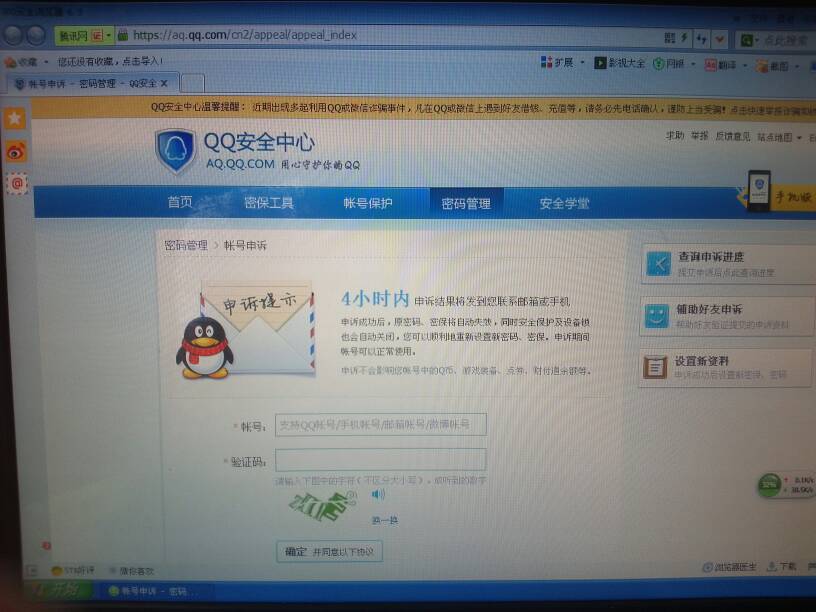Click the 查询申诉进度 arrow icon

tap(659, 264)
